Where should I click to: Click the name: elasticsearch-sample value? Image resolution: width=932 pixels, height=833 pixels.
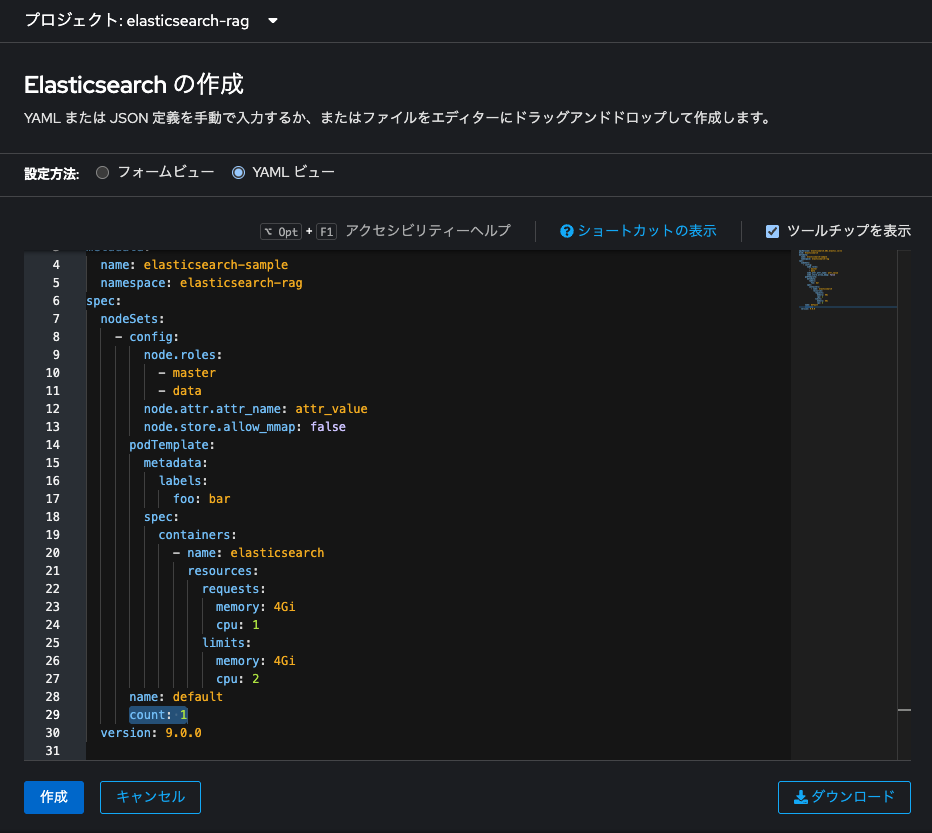click(216, 265)
